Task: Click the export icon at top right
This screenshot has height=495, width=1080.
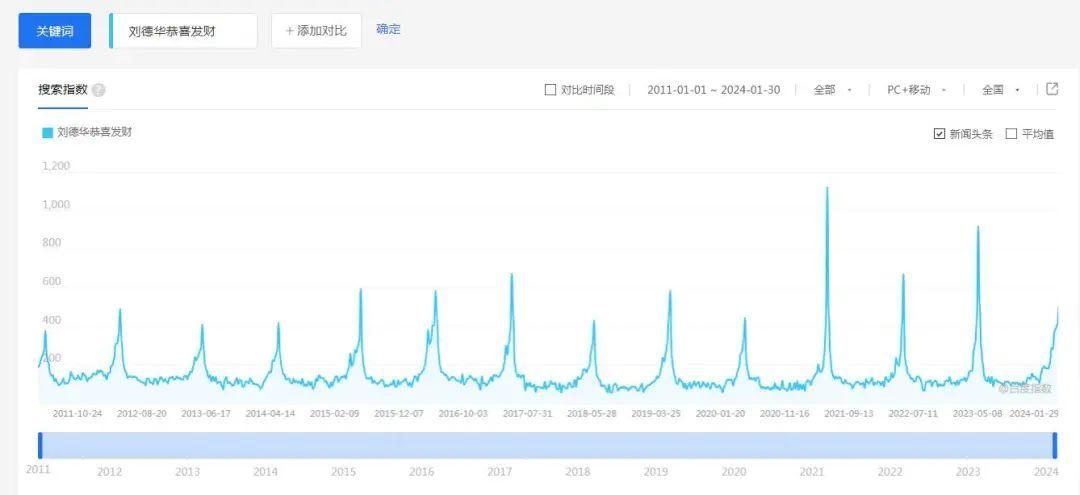Action: pyautogui.click(x=1052, y=89)
